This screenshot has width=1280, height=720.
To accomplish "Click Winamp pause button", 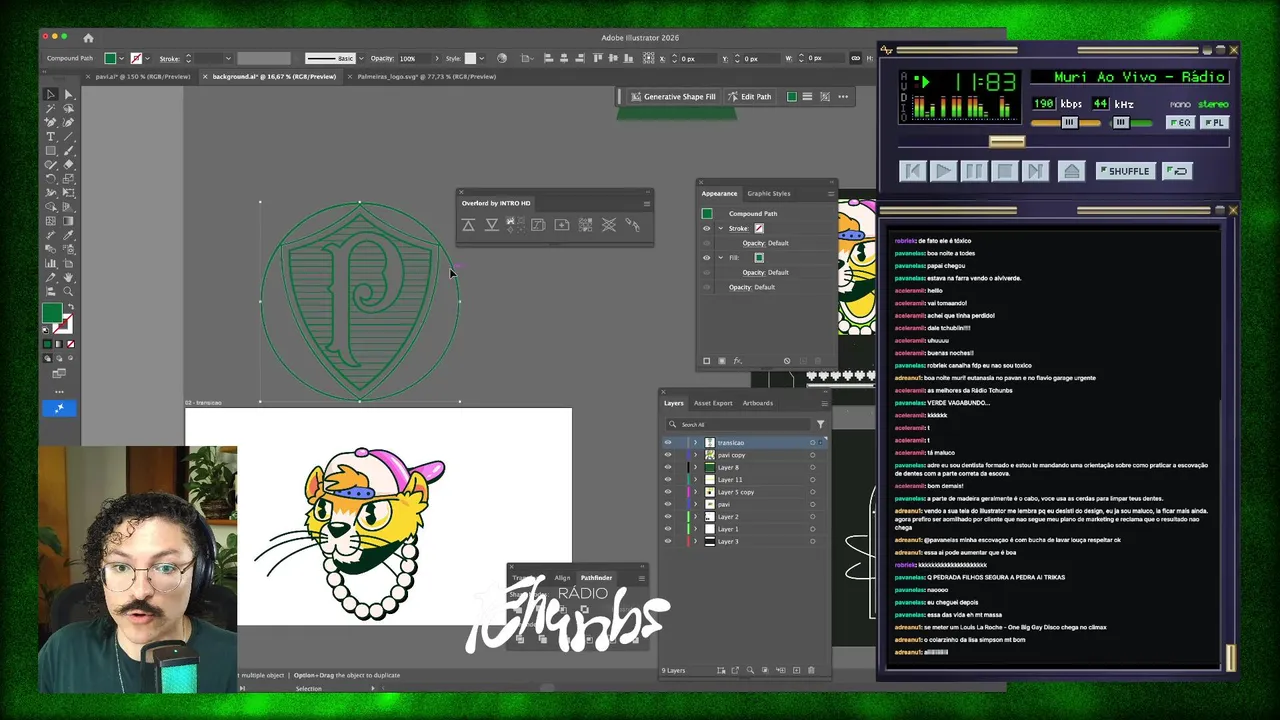I will 973,171.
